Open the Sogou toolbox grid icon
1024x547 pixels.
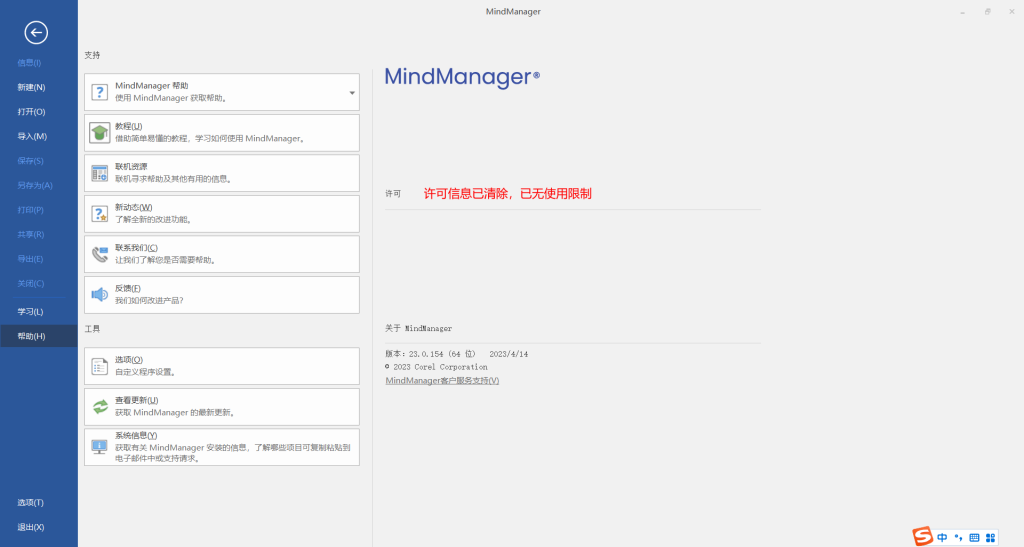(x=991, y=538)
